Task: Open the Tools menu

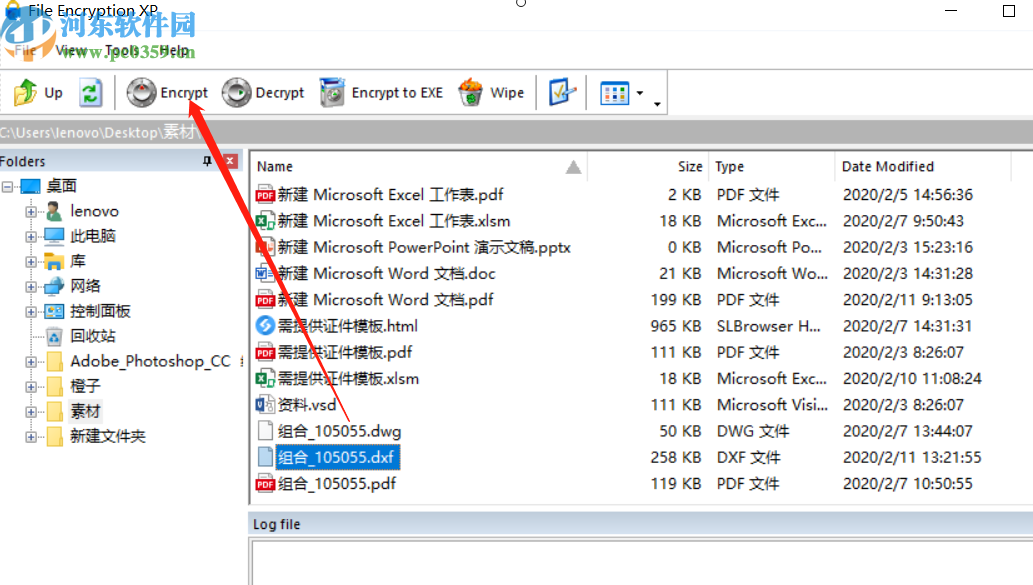Action: point(121,50)
